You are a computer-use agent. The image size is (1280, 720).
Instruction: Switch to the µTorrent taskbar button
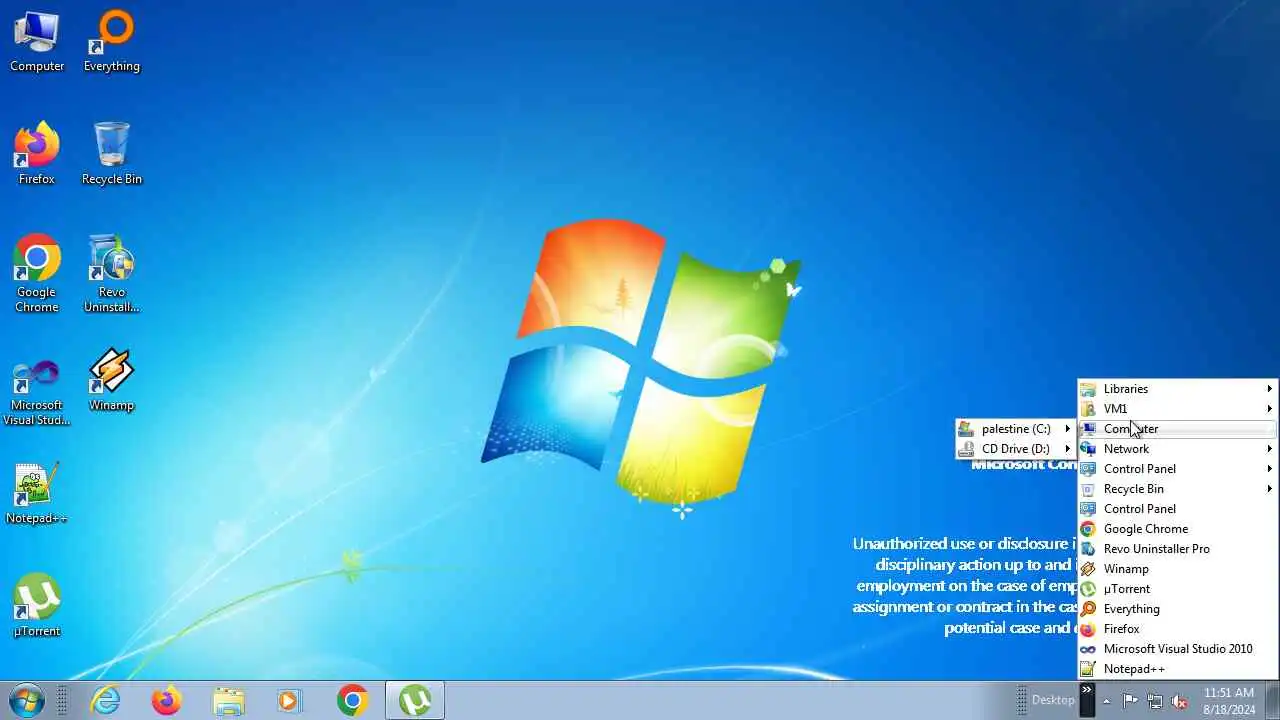[415, 701]
